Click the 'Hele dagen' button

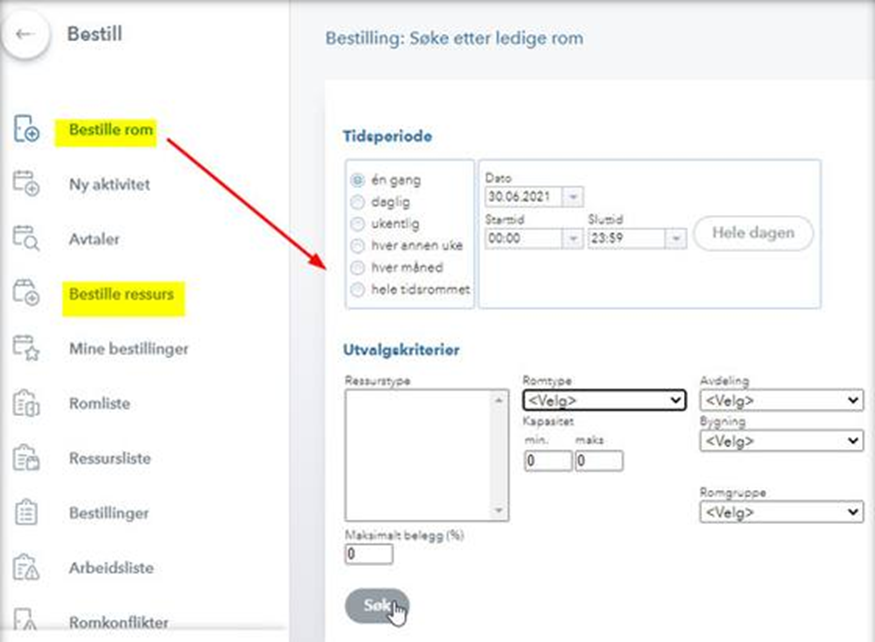pyautogui.click(x=753, y=233)
